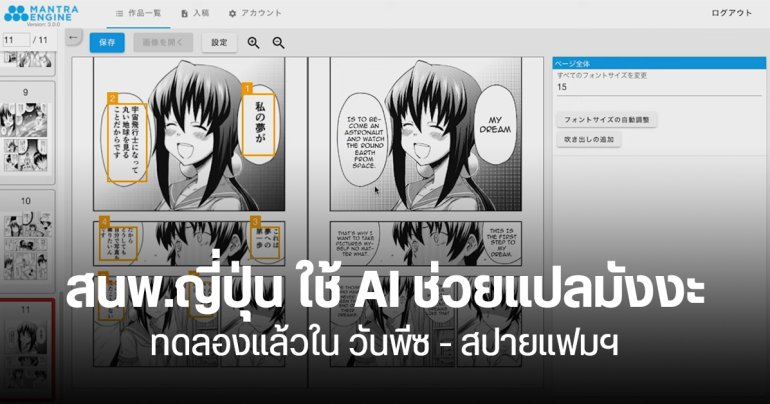The width and height of the screenshot is (770, 404).
Task: Open the アカウント tab
Action: pyautogui.click(x=255, y=14)
